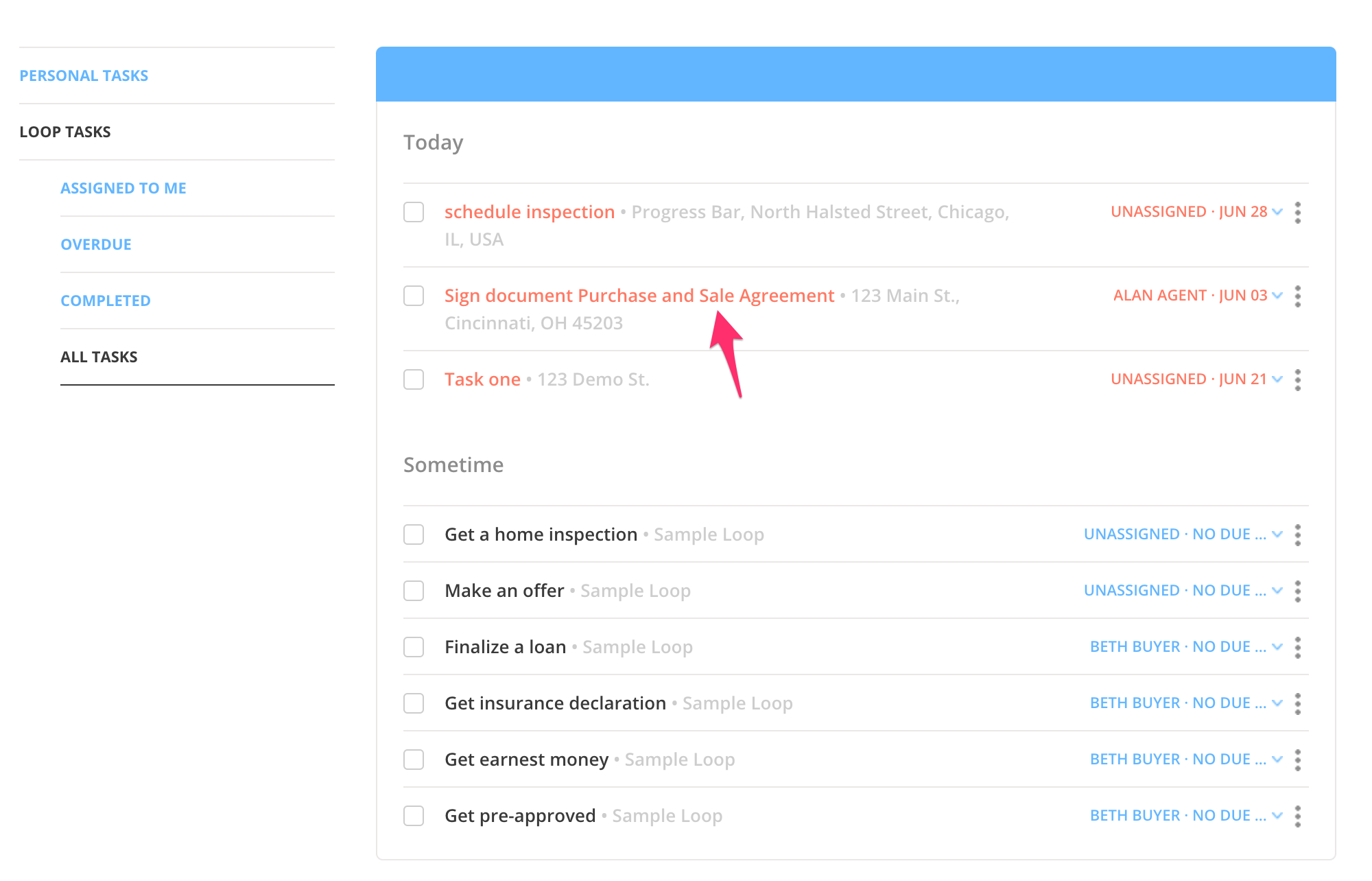Mark Task one as complete
The height and width of the screenshot is (881, 1372).
[x=414, y=379]
